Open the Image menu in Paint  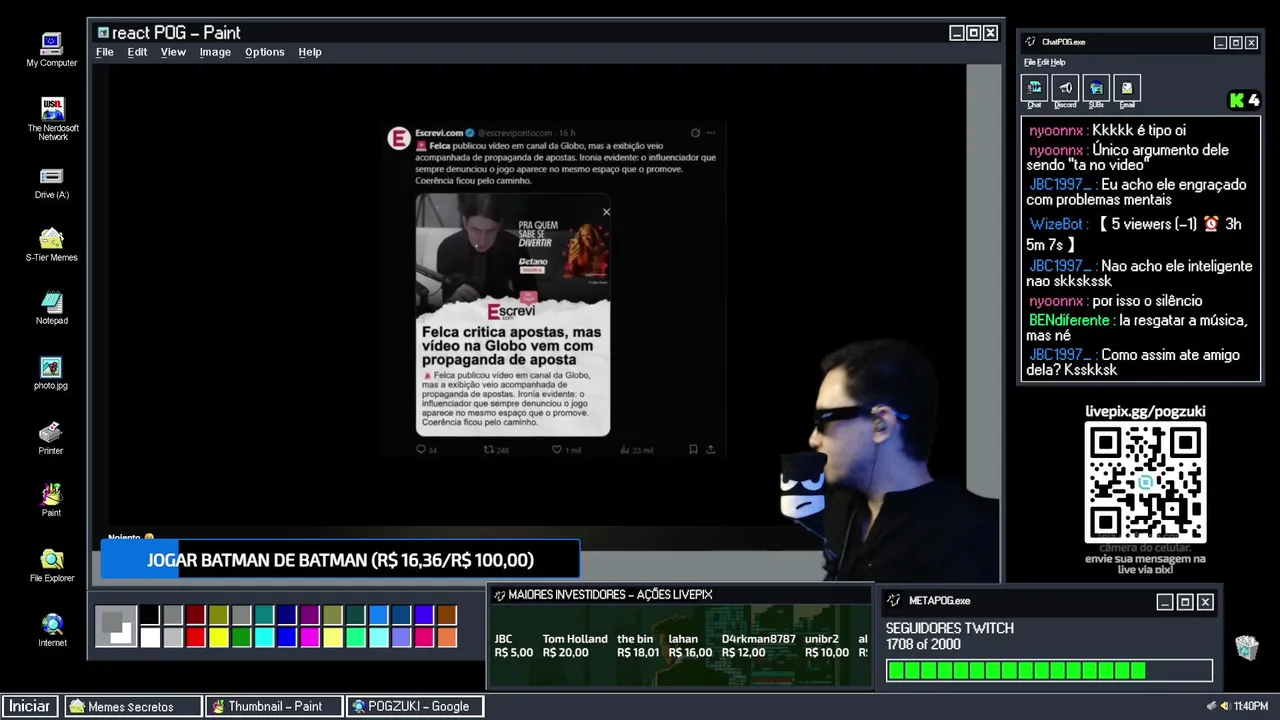[215, 52]
